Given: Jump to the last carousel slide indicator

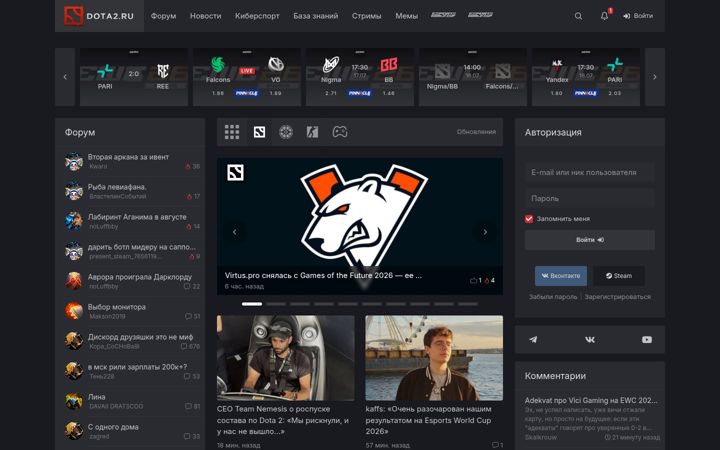Looking at the screenshot, I should click(467, 304).
